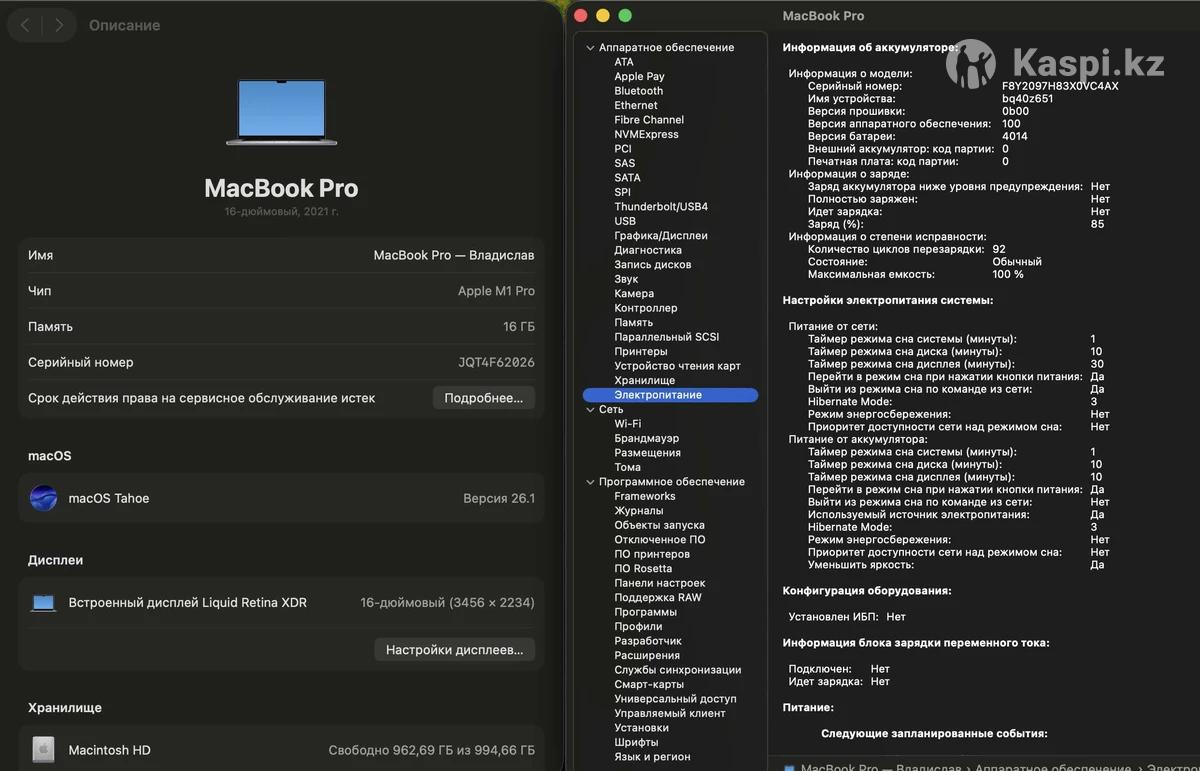Collapse the Программное обеспечение section
This screenshot has height=771, width=1200.
click(590, 482)
